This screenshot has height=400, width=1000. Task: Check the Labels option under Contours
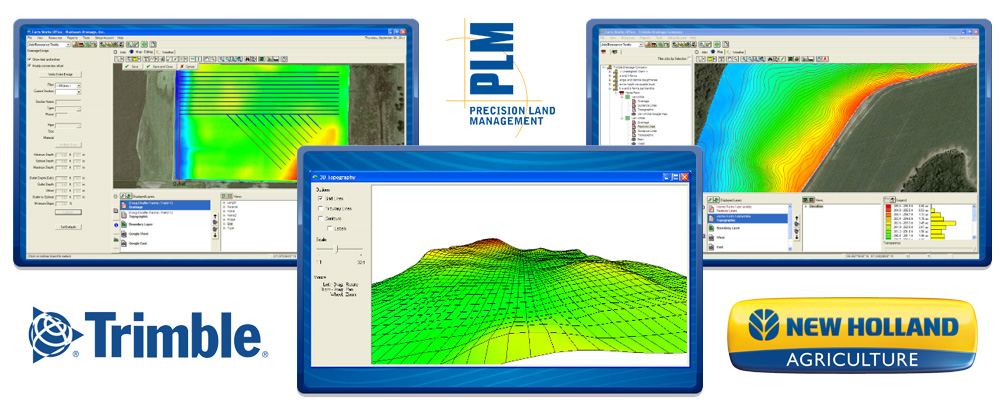pyautogui.click(x=328, y=229)
